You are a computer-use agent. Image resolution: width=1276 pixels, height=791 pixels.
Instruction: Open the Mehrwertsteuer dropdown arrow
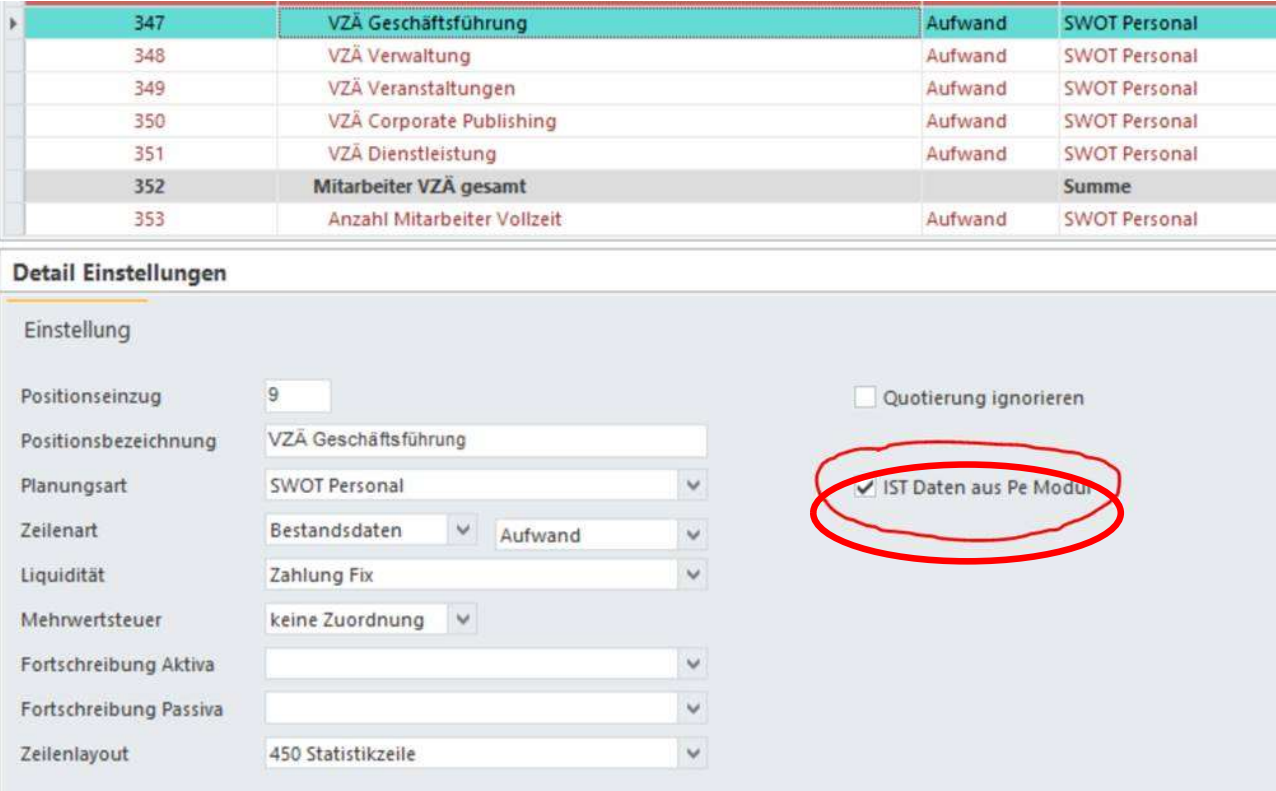click(x=462, y=620)
